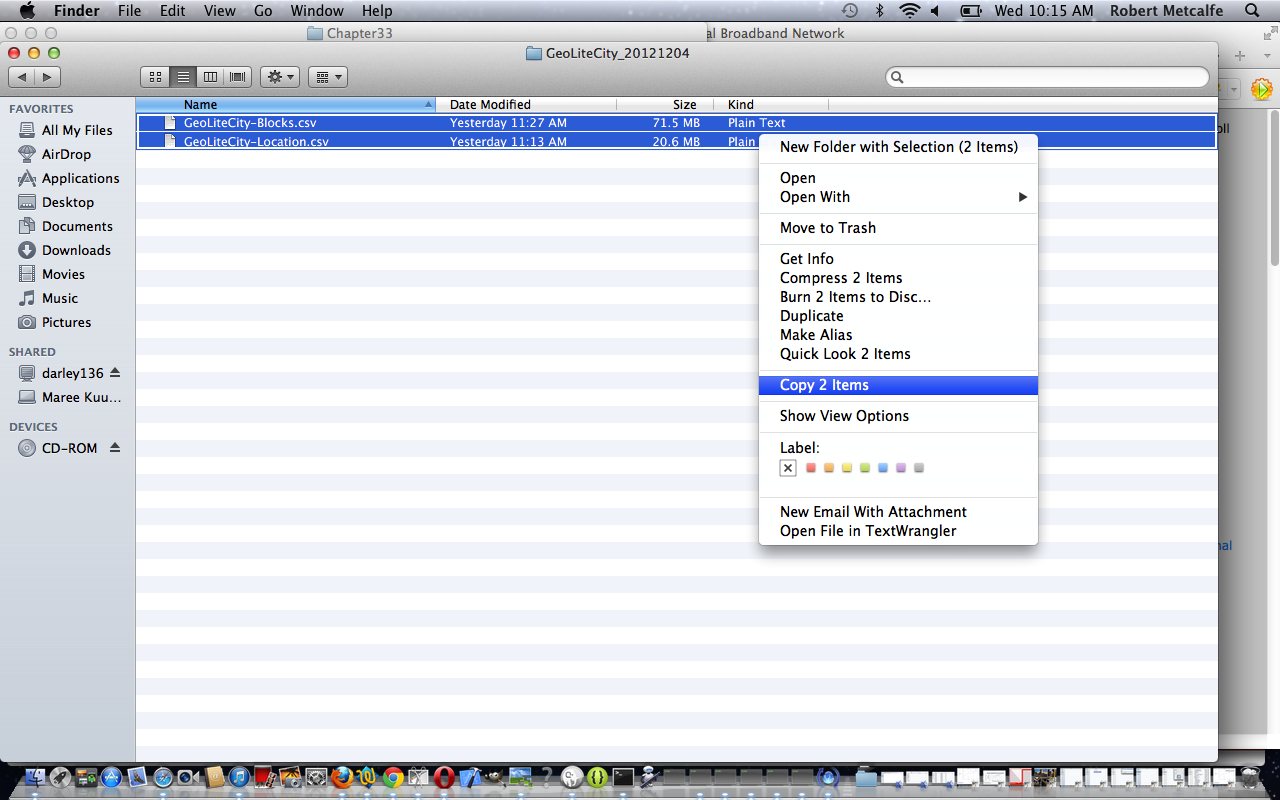
Task: Select Move to Trash menu entry
Action: tap(827, 228)
